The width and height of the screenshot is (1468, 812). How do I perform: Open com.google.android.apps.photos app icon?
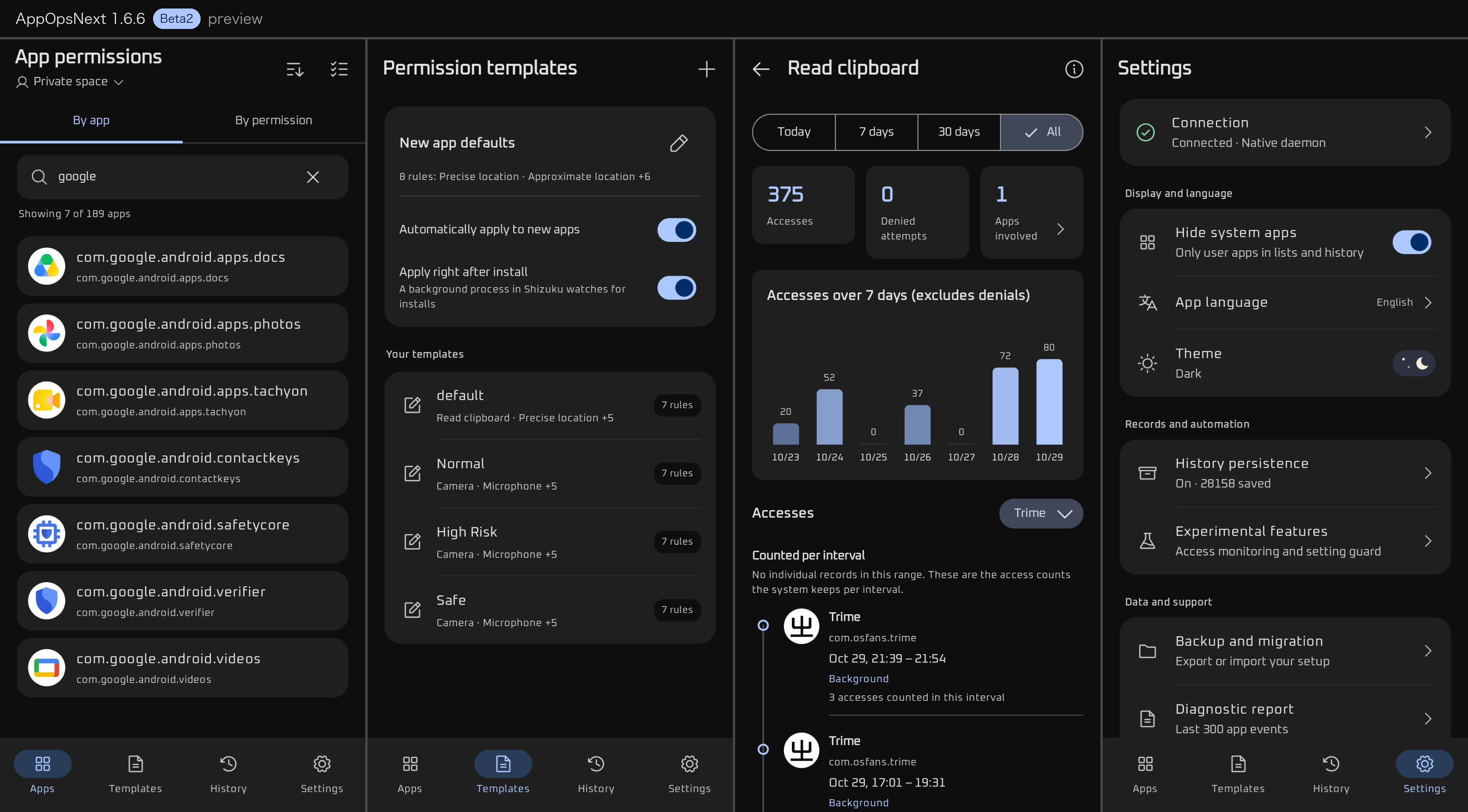(47, 333)
